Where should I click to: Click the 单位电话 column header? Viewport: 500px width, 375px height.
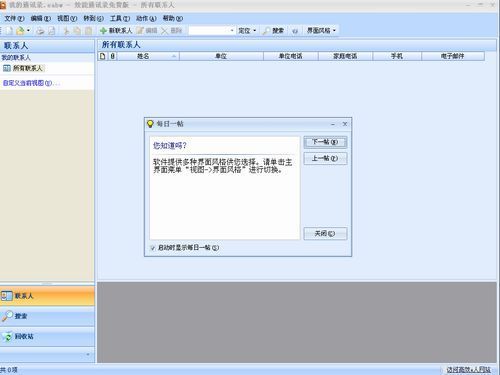291,56
